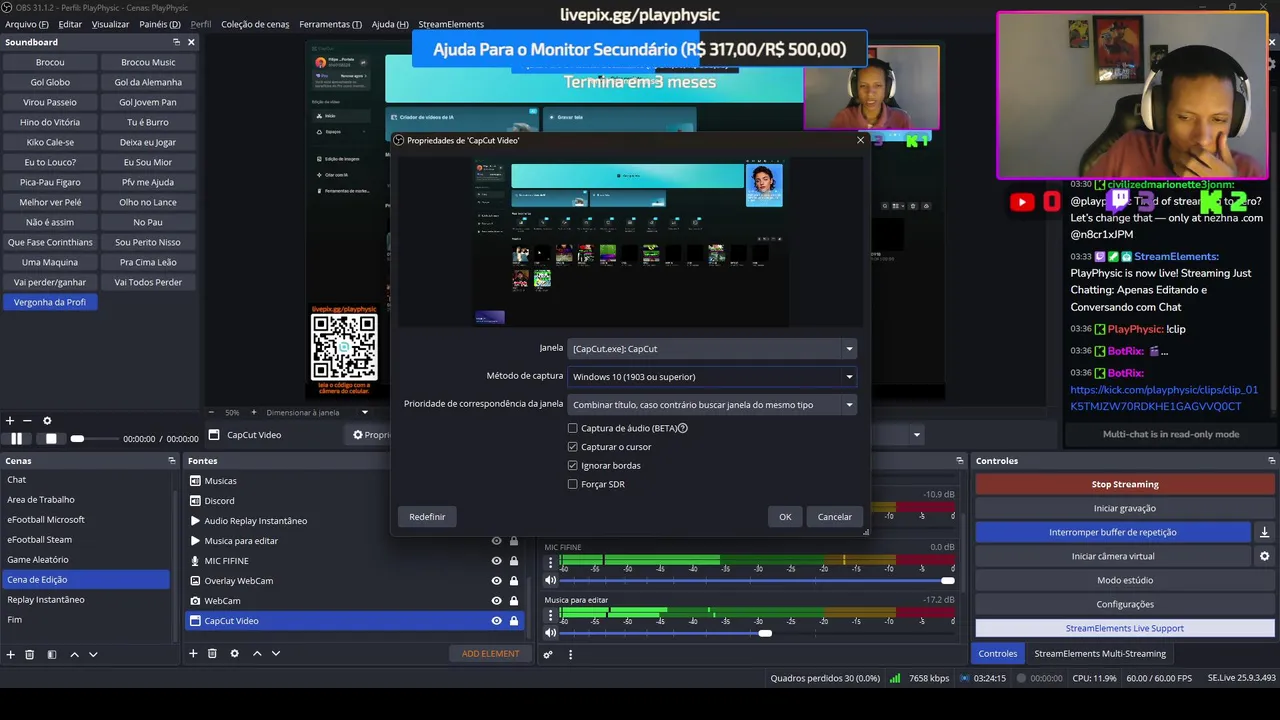Image resolution: width=1280 pixels, height=720 pixels.
Task: Uncheck Ignorar bordas checkbox
Action: (x=573, y=465)
